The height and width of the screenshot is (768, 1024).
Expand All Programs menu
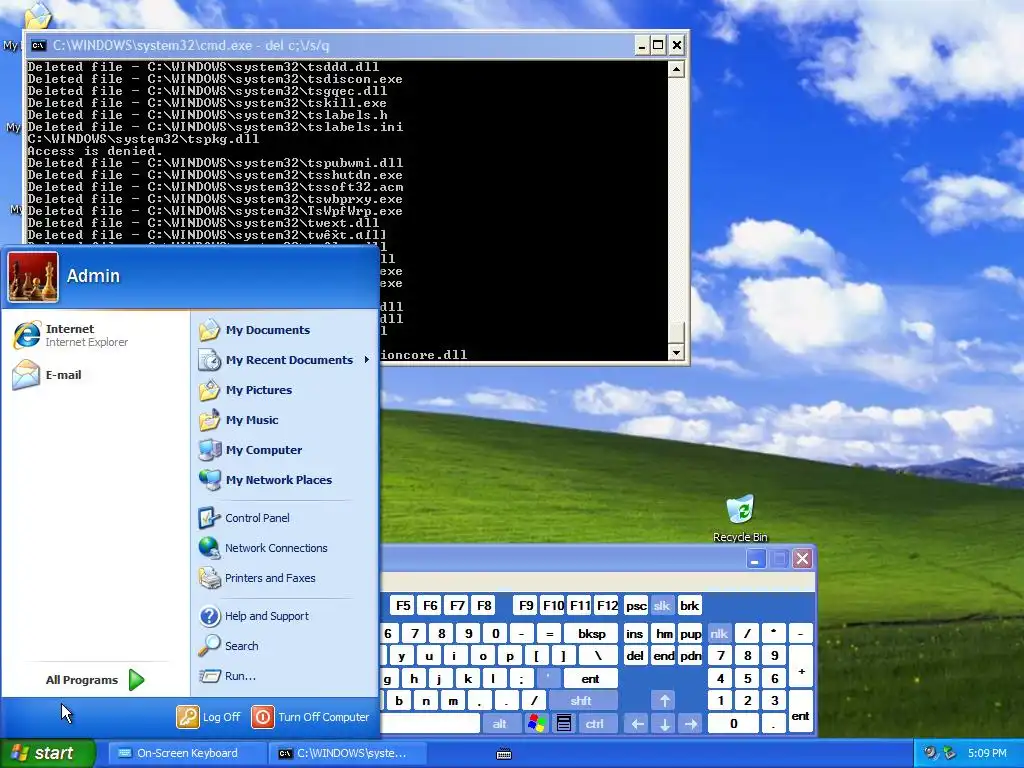(95, 680)
